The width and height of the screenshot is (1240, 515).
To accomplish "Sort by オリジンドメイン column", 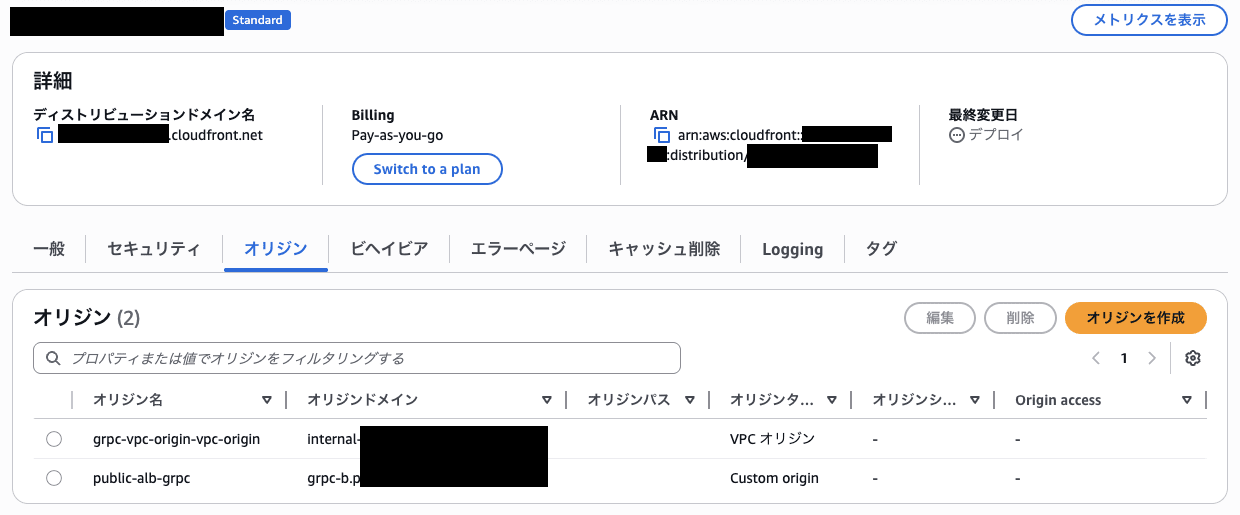I will click(x=547, y=400).
